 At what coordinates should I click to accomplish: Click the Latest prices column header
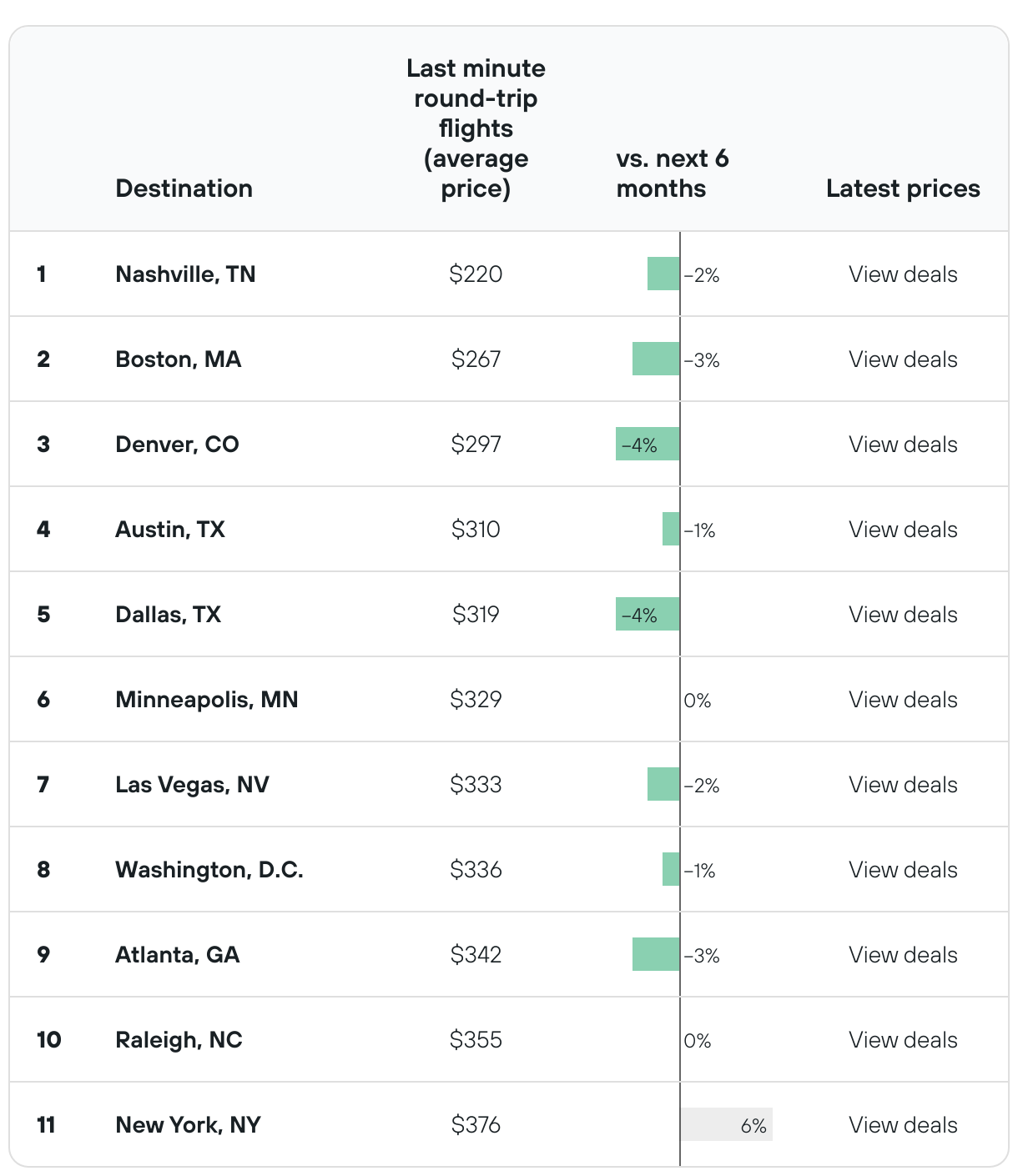(903, 188)
